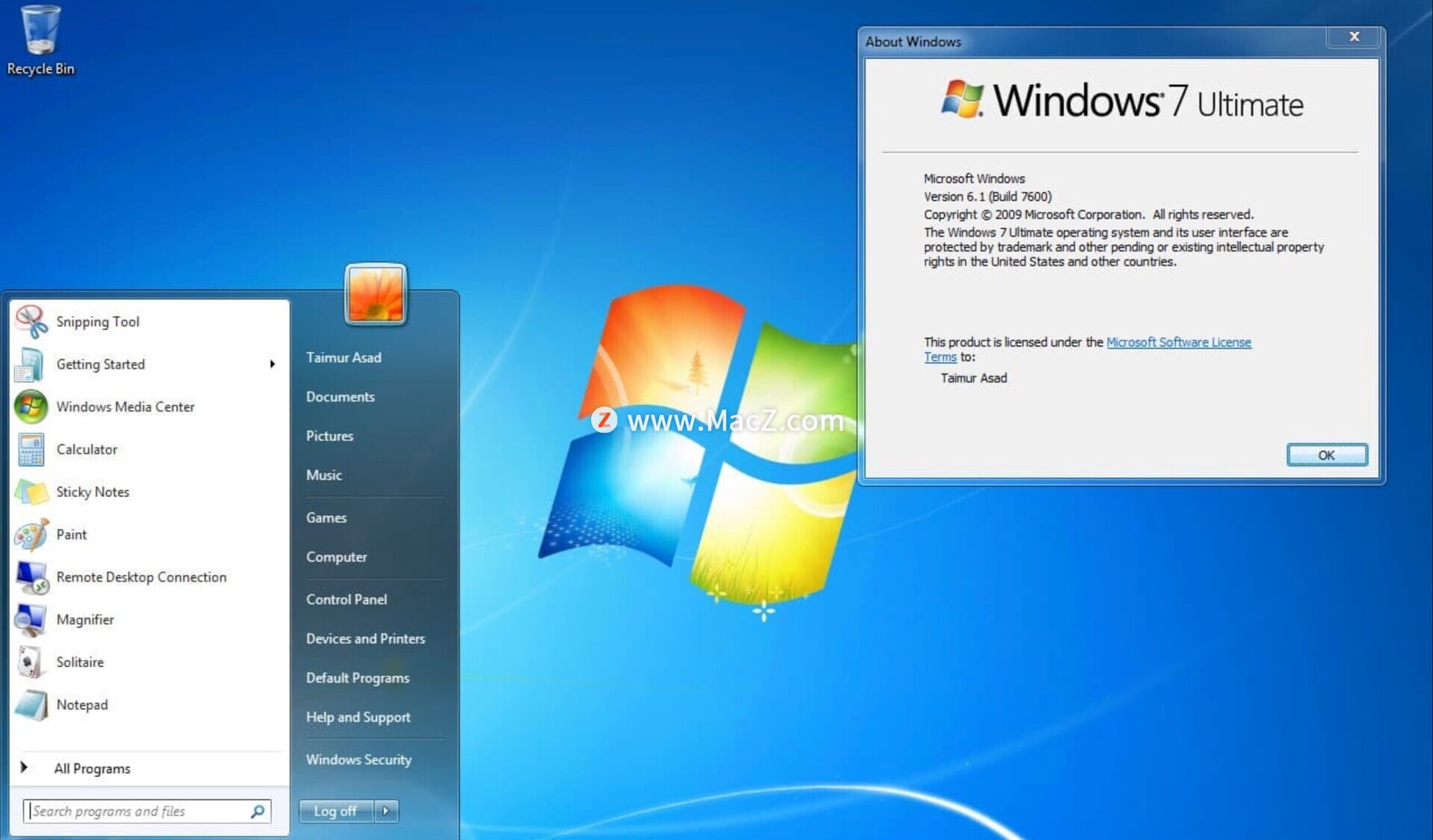1433x840 pixels.
Task: Open the Snipping Tool scissors icon
Action: [31, 322]
